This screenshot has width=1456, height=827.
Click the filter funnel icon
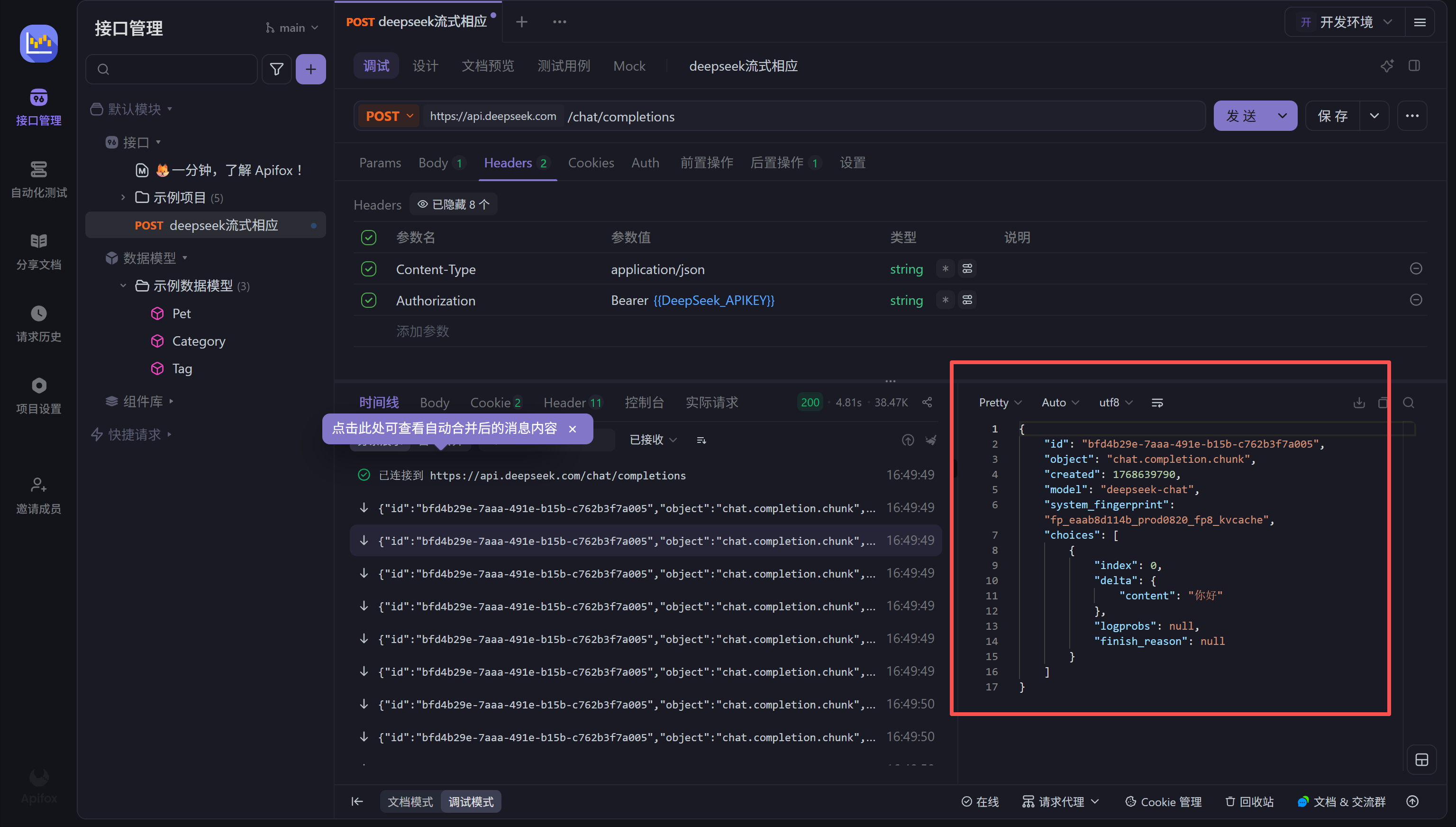coord(276,69)
